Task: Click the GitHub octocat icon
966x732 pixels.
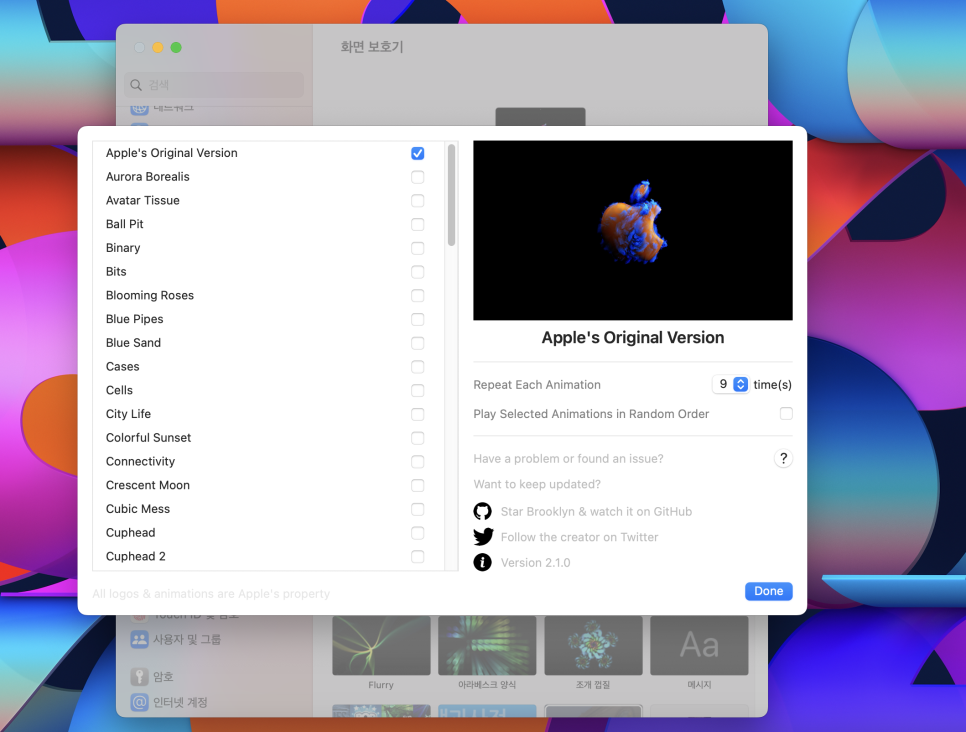Action: pyautogui.click(x=482, y=511)
